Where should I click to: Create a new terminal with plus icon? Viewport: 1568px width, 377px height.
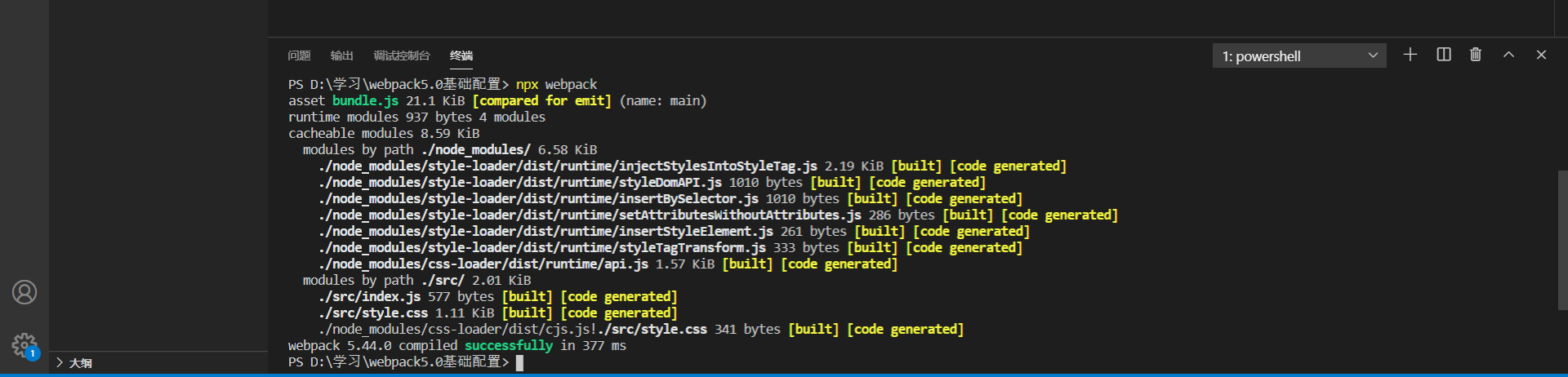tap(1410, 55)
